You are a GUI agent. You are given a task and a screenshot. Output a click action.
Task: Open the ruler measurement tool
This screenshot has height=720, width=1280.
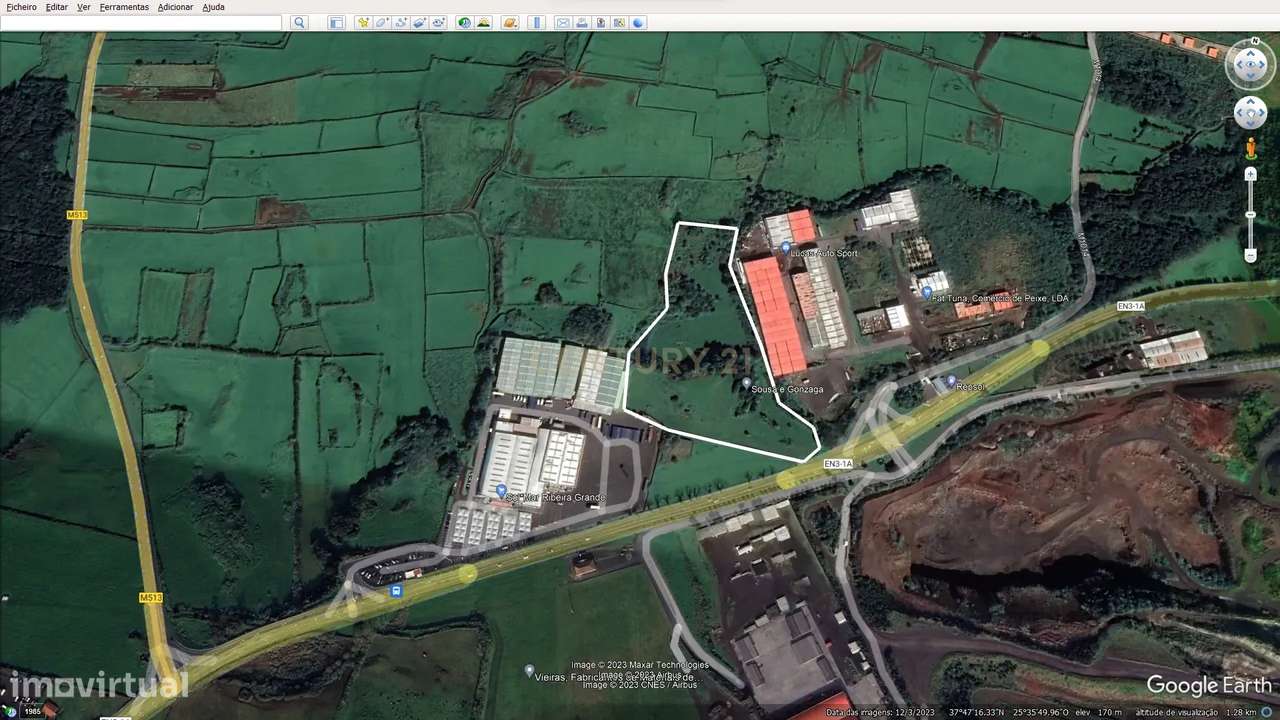click(537, 22)
